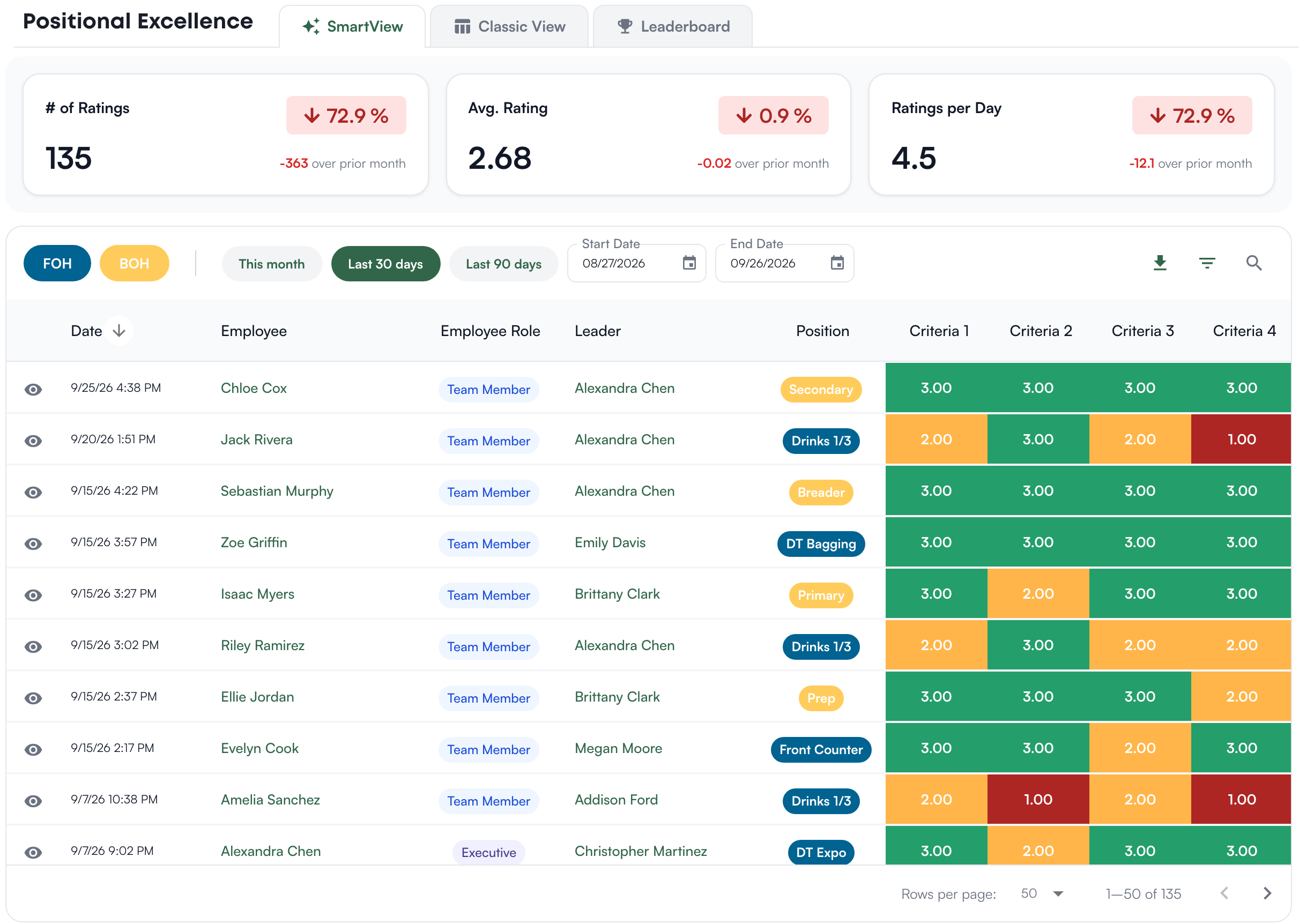Toggle the FOH filter
Image resolution: width=1299 pixels, height=924 pixels.
click(57, 264)
